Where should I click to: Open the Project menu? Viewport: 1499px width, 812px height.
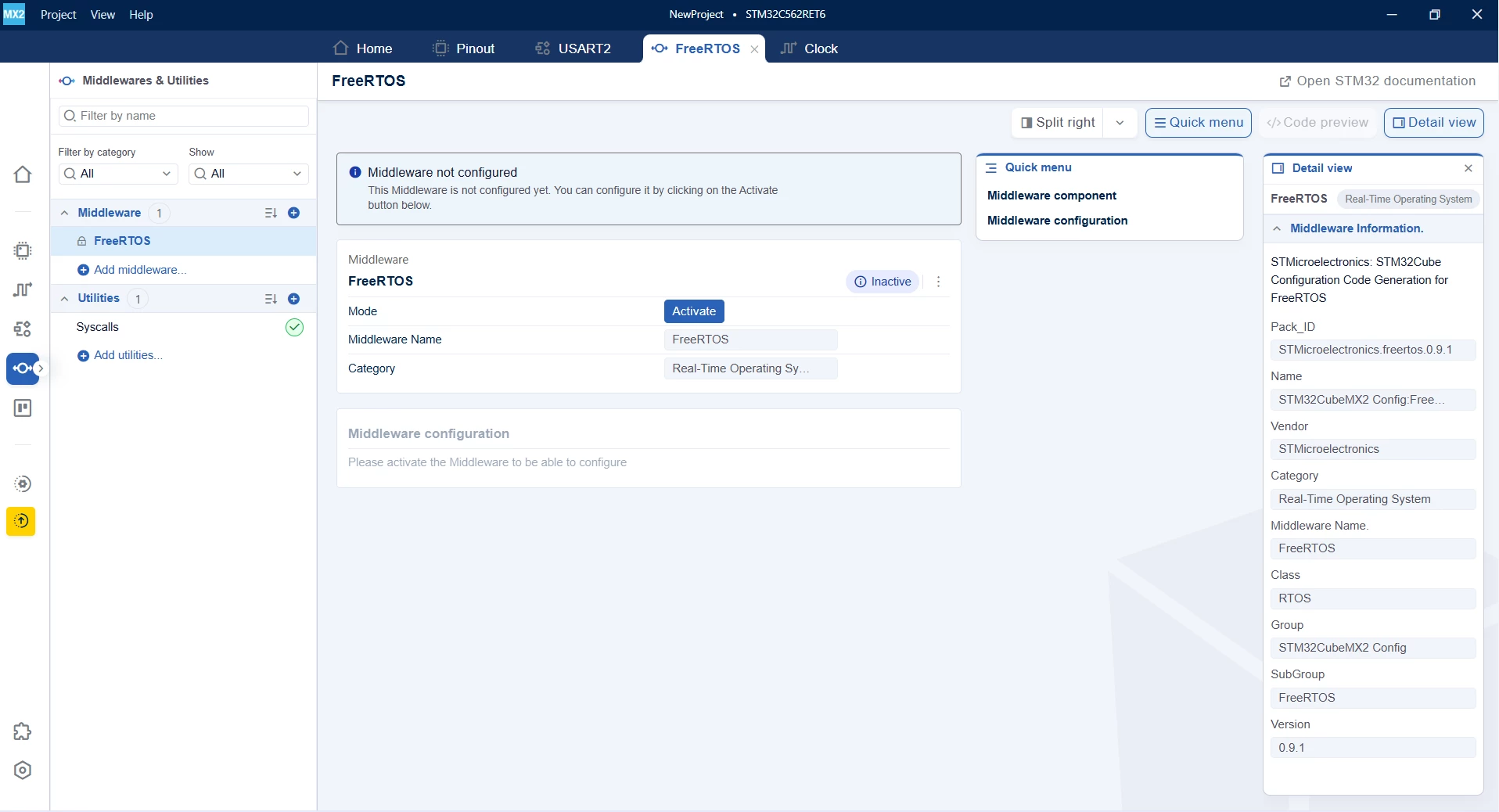pyautogui.click(x=58, y=14)
